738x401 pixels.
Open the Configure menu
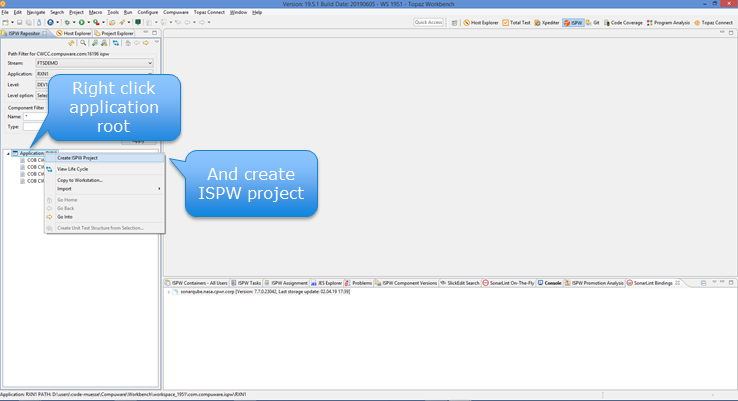pos(148,12)
